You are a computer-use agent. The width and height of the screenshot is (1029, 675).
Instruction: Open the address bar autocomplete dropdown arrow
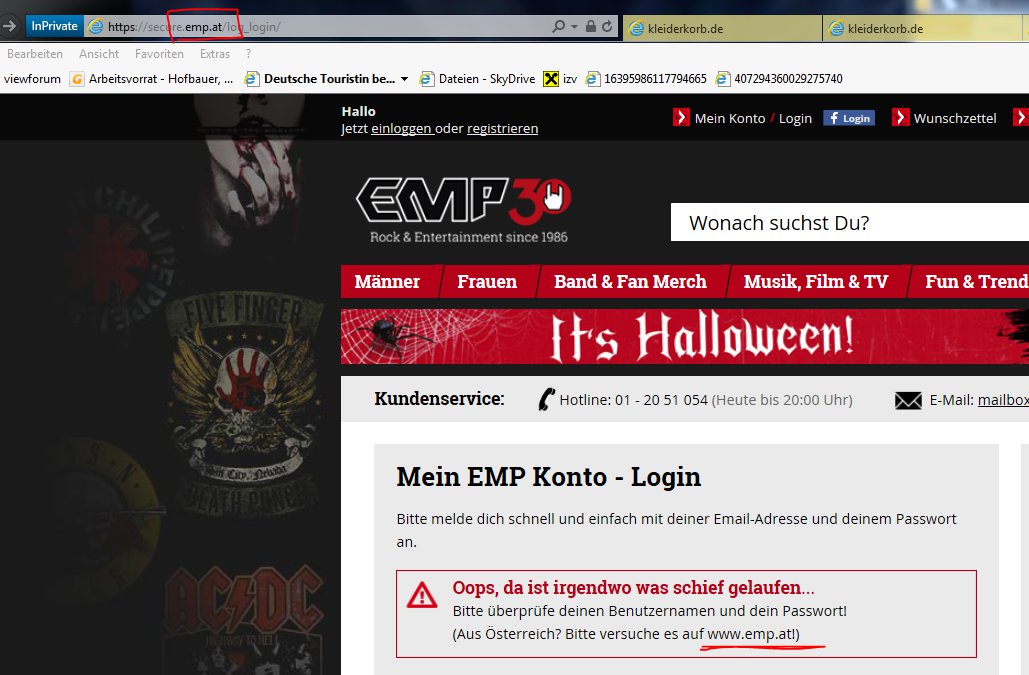point(574,27)
